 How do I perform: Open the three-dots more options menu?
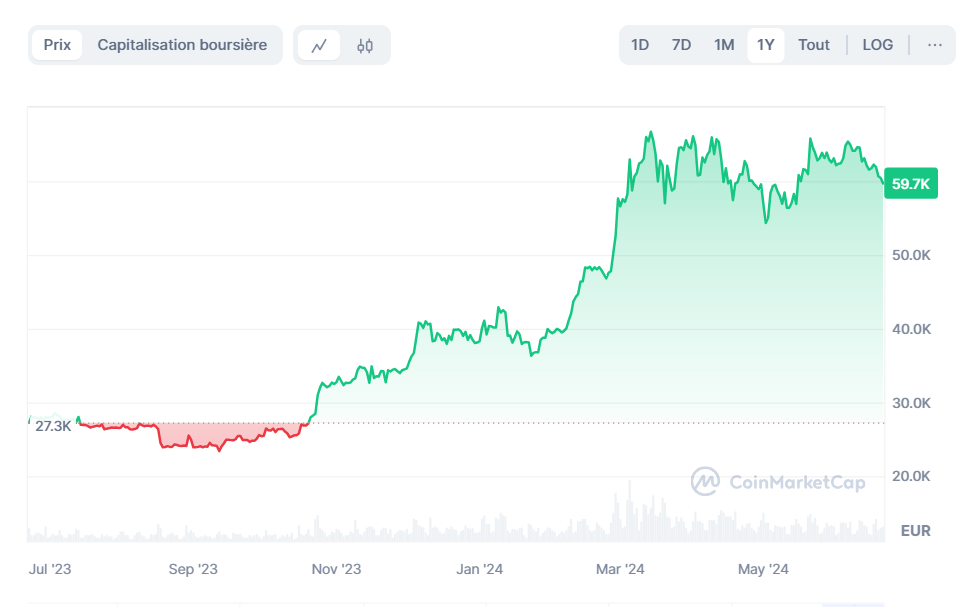point(934,45)
